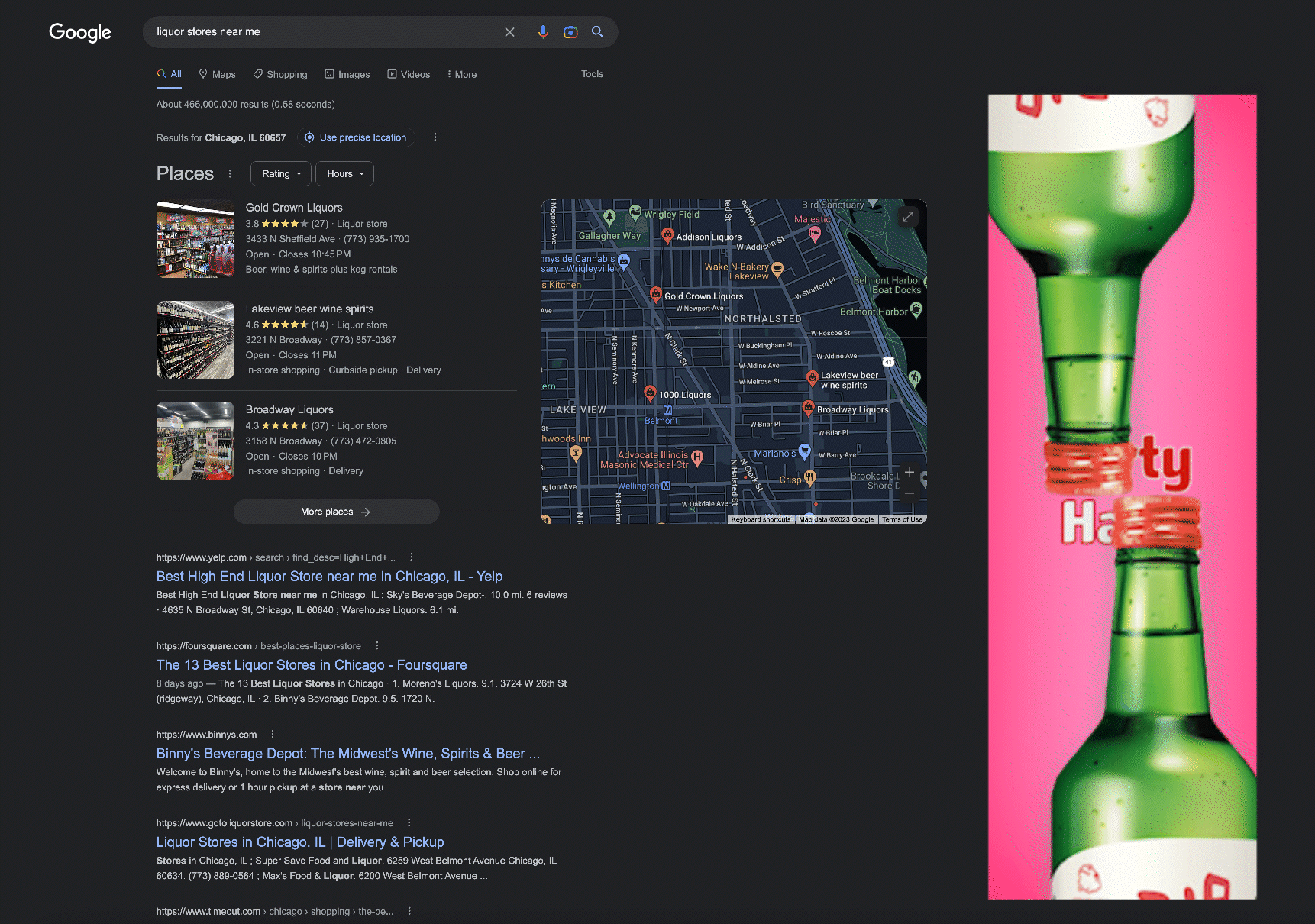
Task: Start voice search with microphone icon
Action: [x=542, y=32]
